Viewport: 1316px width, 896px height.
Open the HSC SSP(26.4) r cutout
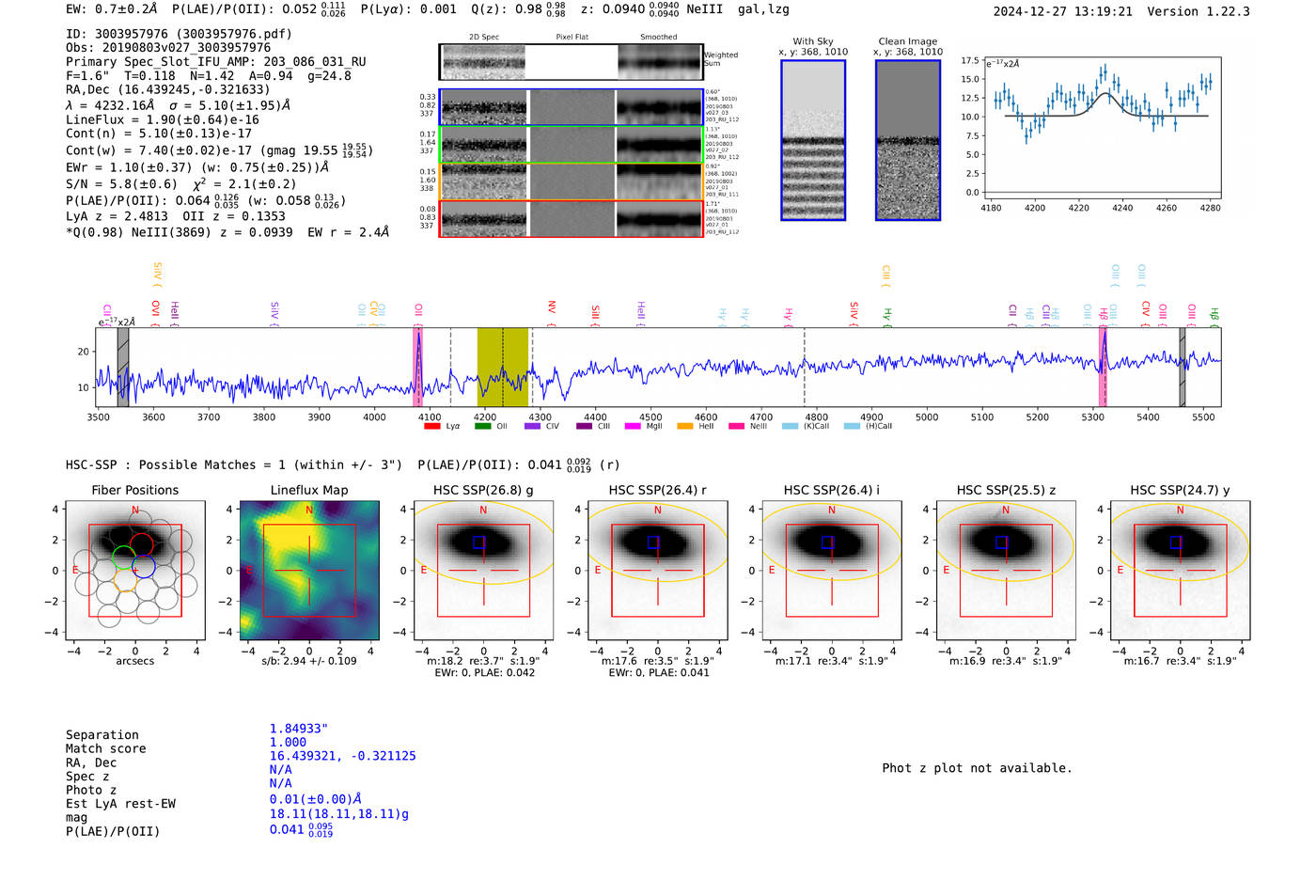coord(657,571)
